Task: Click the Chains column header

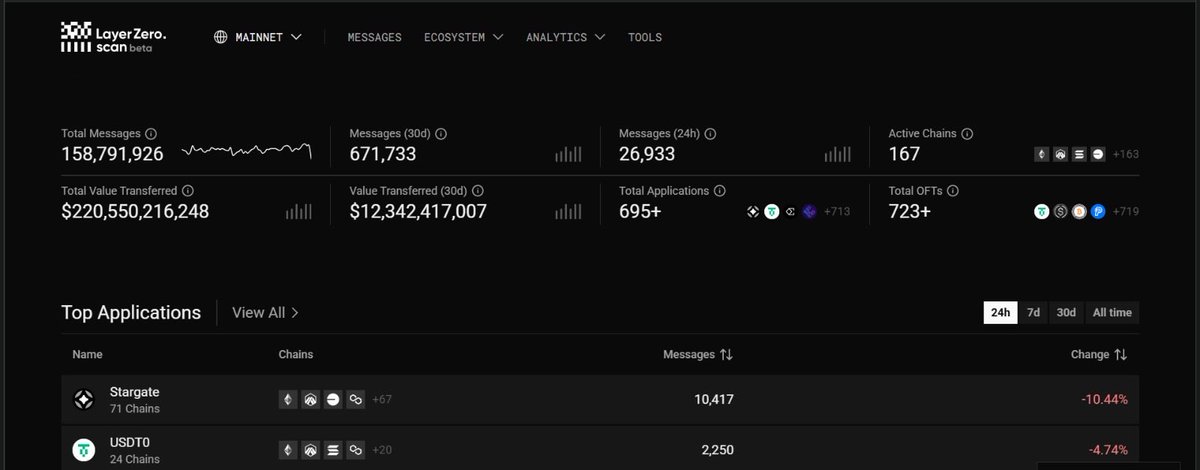Action: pos(295,354)
